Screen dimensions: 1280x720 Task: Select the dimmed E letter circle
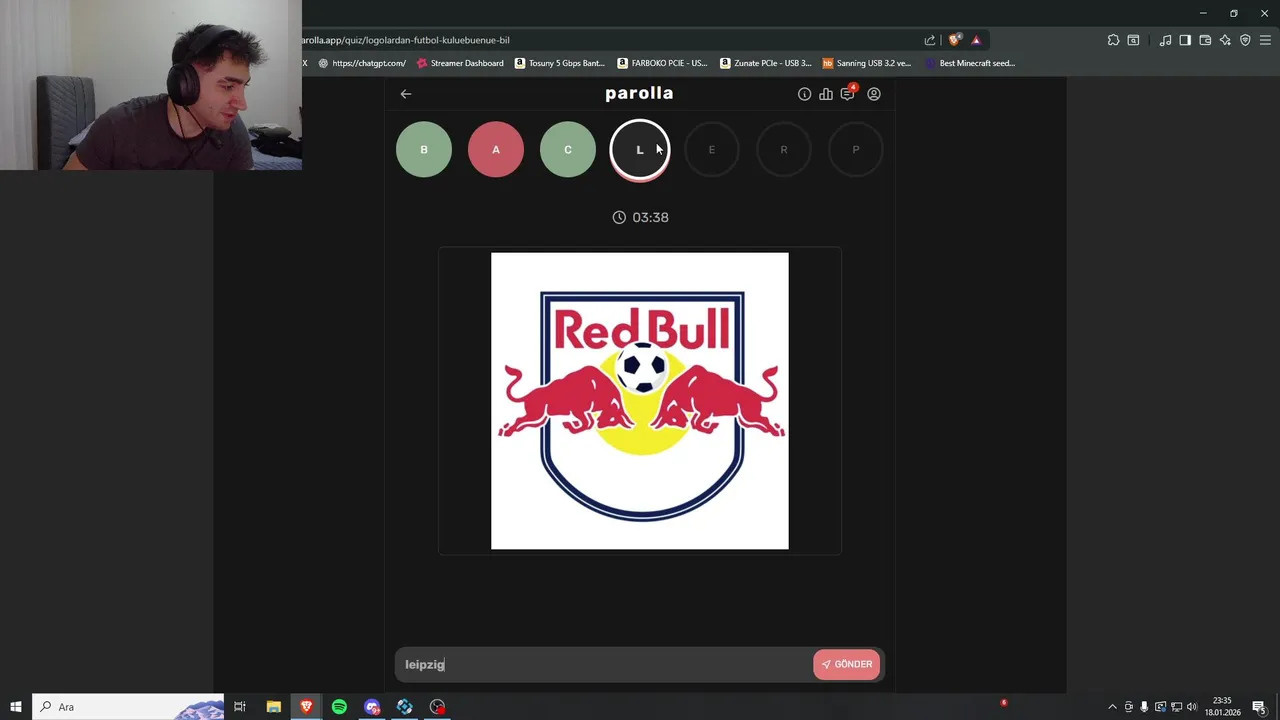pos(712,150)
